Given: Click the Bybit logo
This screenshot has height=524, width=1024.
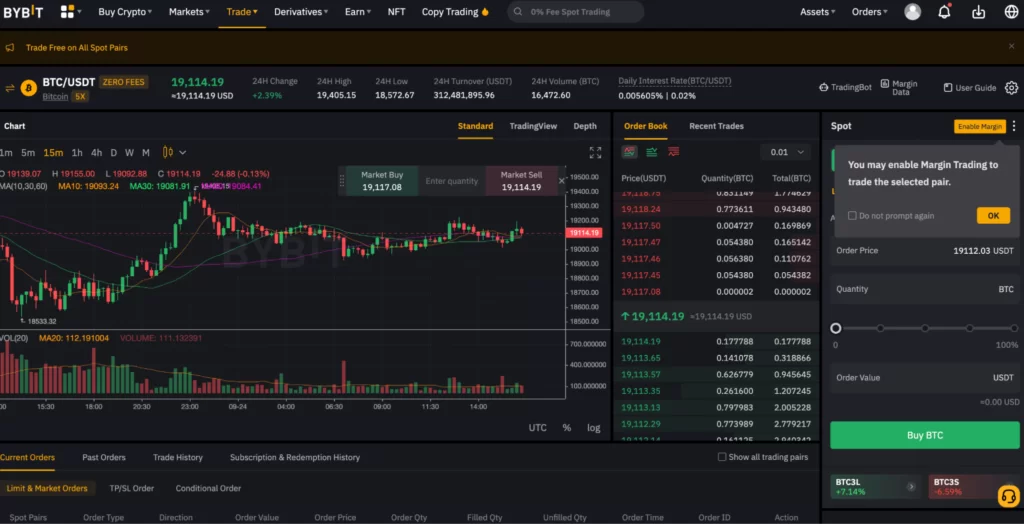Looking at the screenshot, I should pos(24,12).
